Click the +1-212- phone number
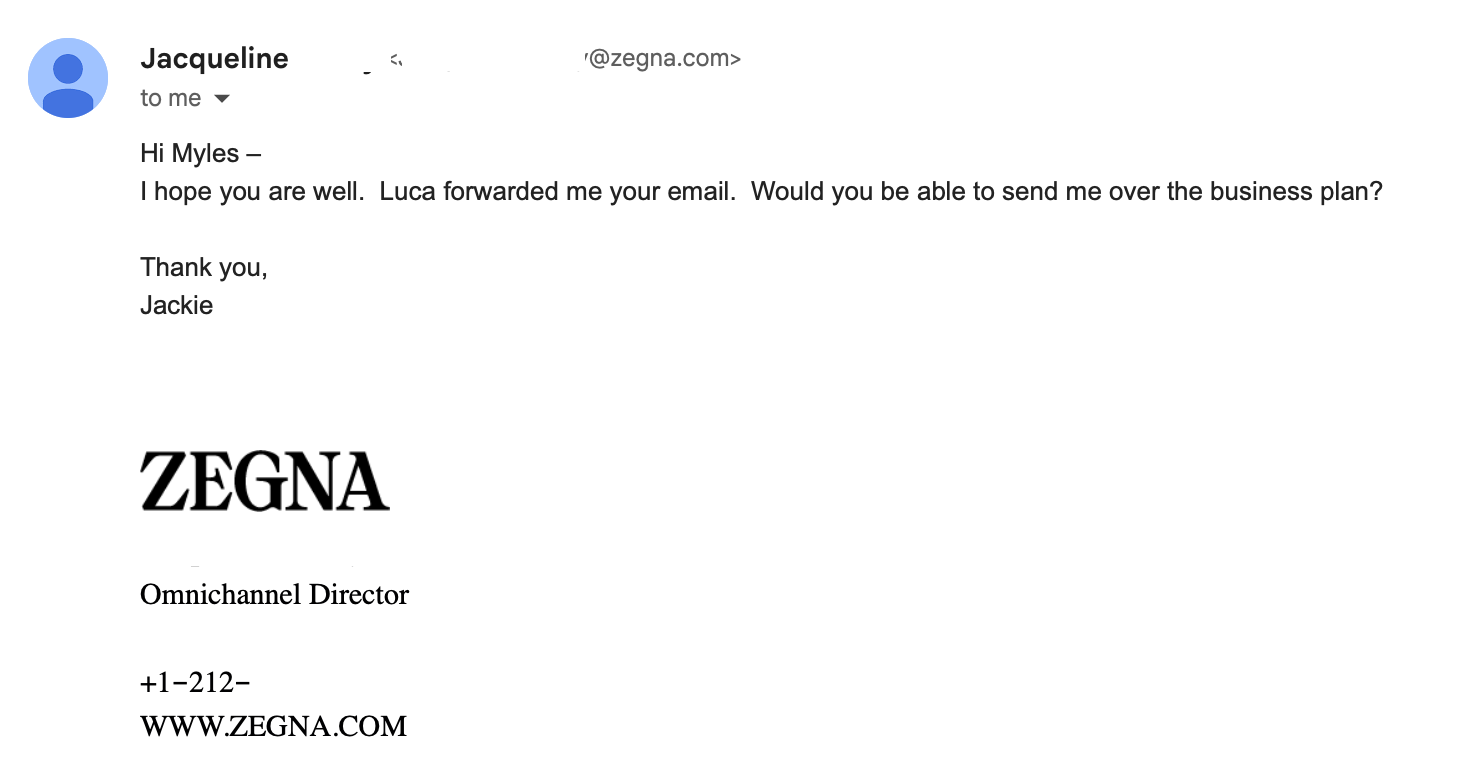 (195, 683)
